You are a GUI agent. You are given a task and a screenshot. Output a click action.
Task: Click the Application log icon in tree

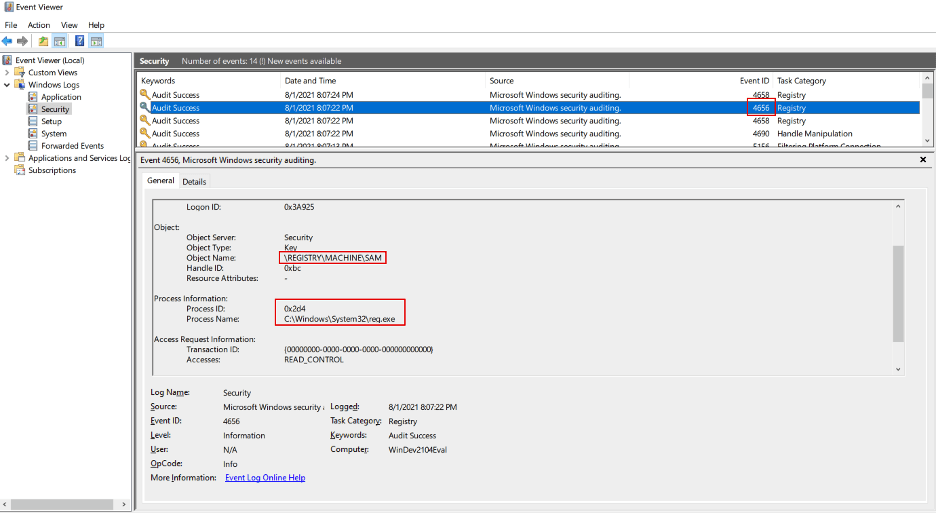click(33, 97)
